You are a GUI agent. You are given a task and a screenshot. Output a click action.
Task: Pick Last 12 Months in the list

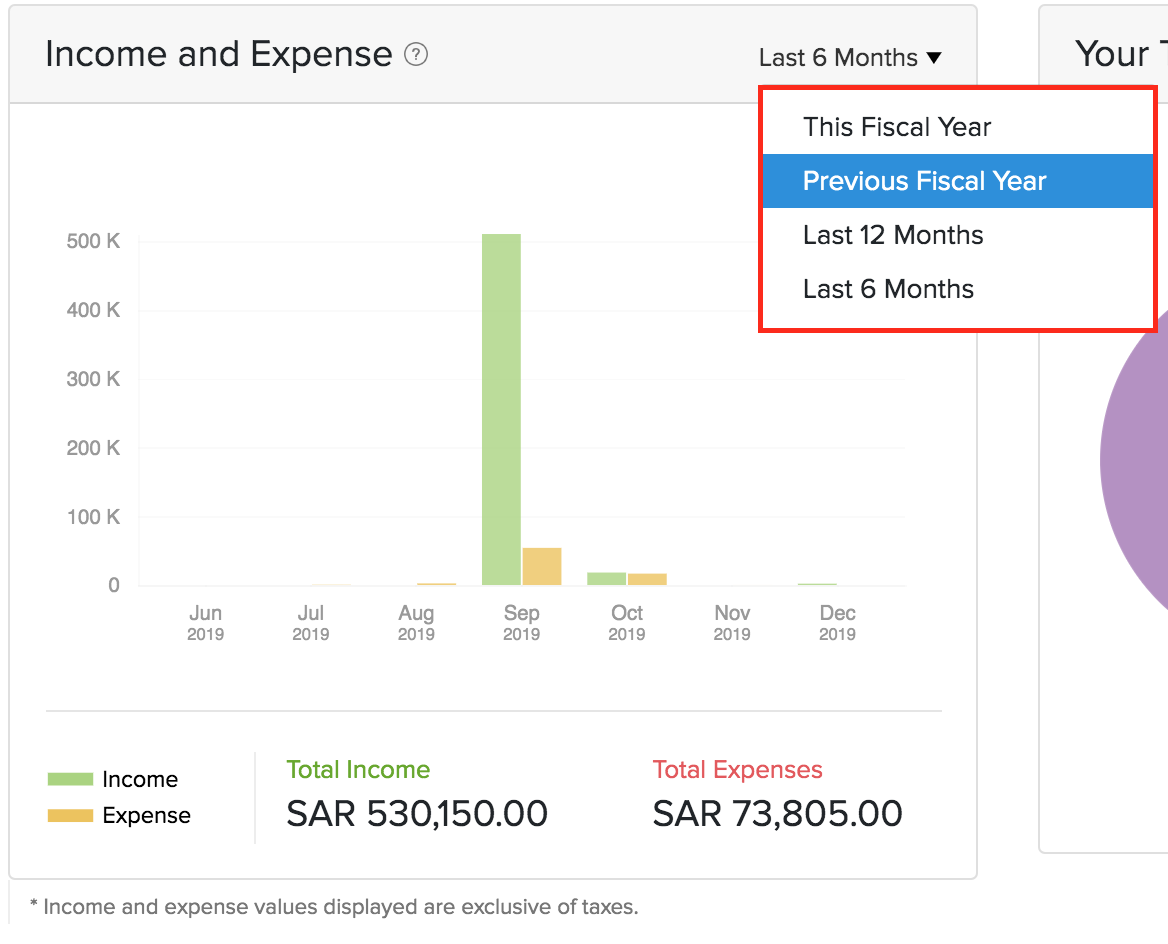(892, 235)
